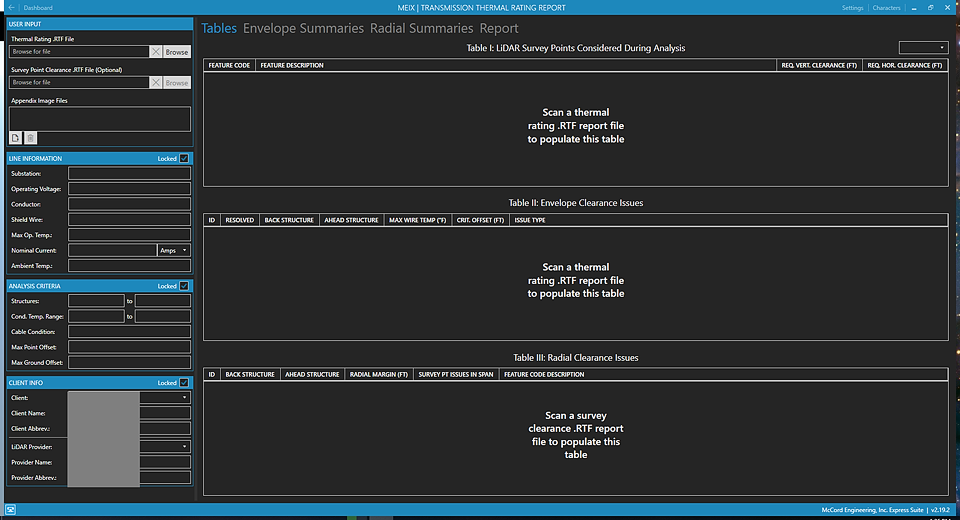Image resolution: width=960 pixels, height=520 pixels.
Task: Add a new appendix image file
Action: coord(16,138)
